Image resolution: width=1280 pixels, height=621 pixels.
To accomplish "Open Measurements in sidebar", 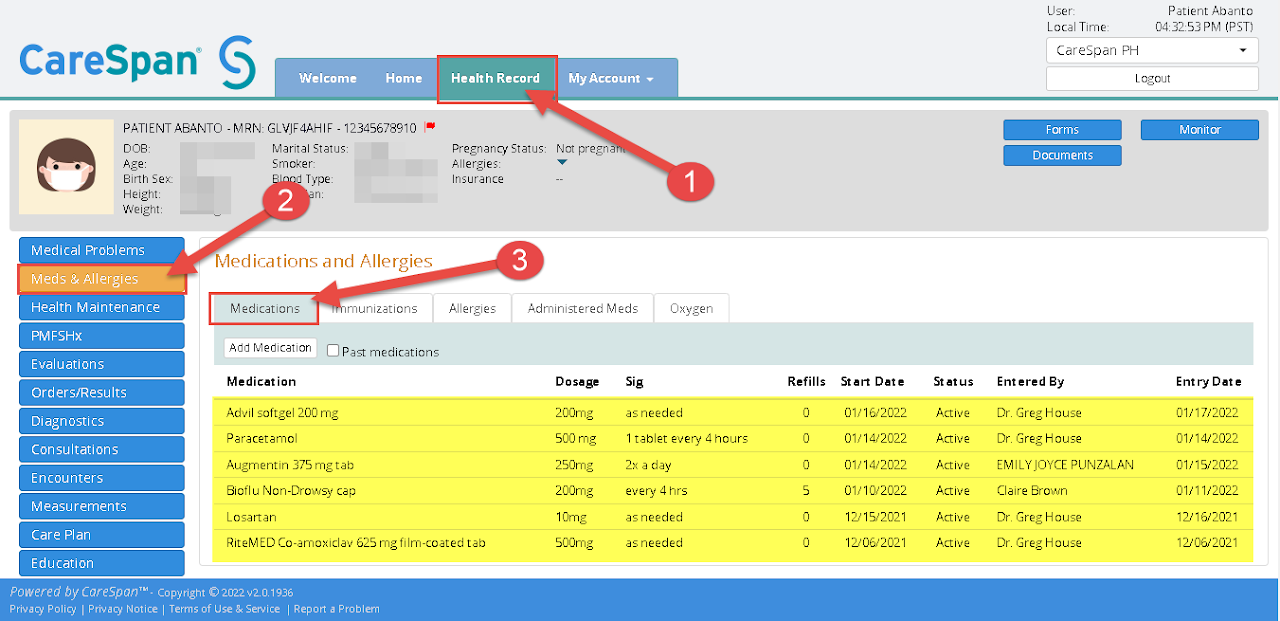I will click(x=102, y=506).
